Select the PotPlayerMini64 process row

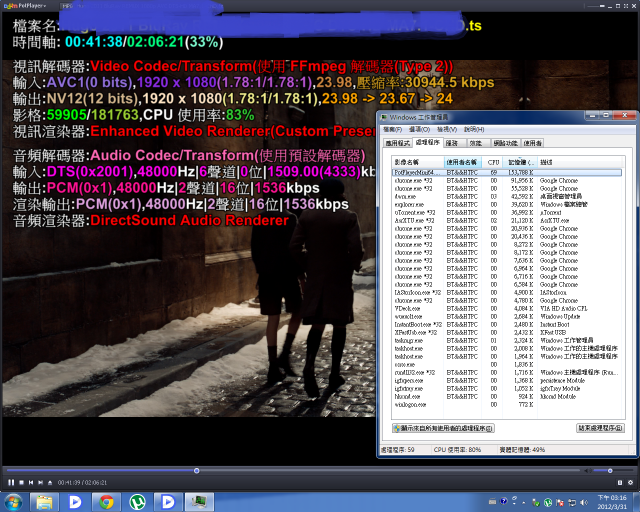[x=507, y=173]
